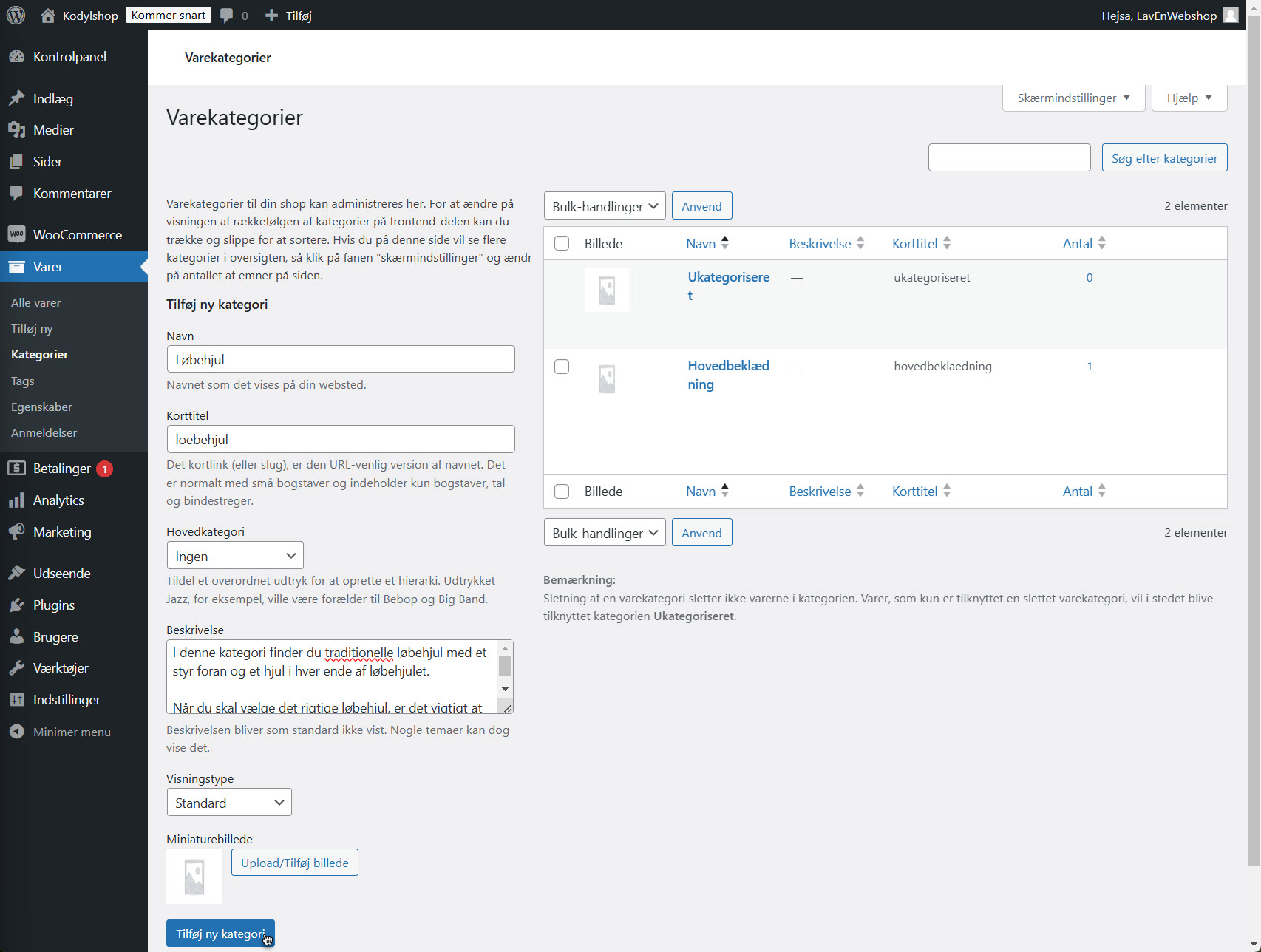Viewport: 1261px width, 952px height.
Task: Open Tags in the Varer submenu
Action: (x=23, y=381)
